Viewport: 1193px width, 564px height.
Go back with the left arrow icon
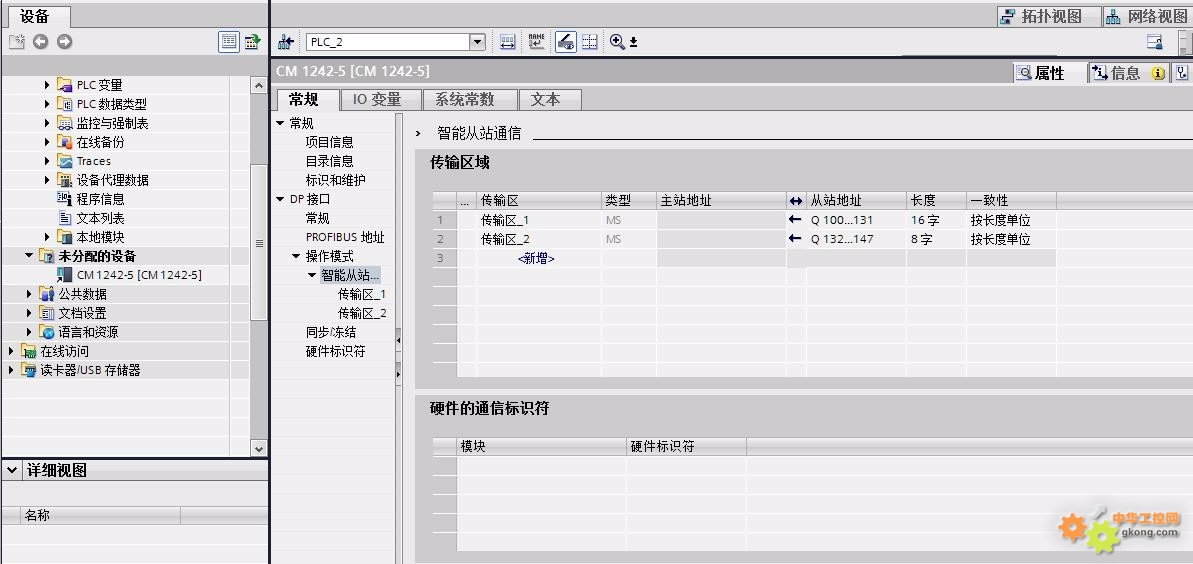40,42
